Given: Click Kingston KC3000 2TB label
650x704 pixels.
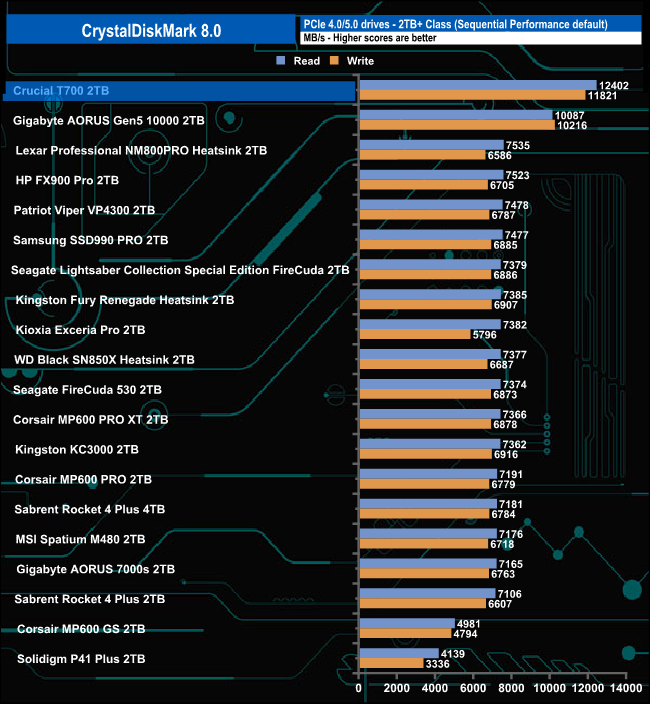Looking at the screenshot, I should [x=77, y=449].
